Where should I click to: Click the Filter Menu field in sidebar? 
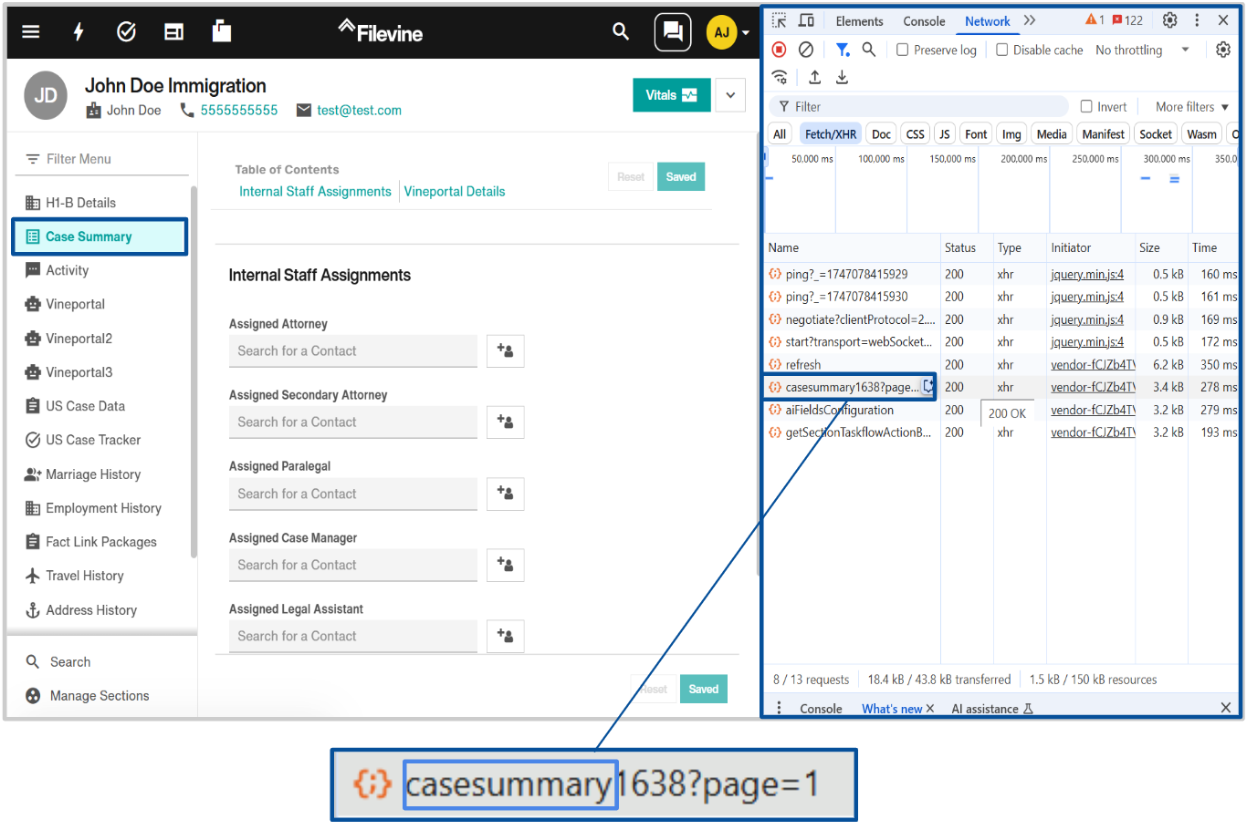102,159
